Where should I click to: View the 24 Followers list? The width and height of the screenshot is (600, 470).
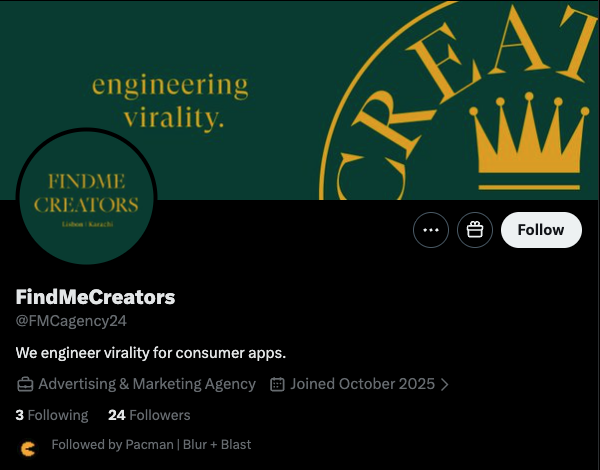pyautogui.click(x=149, y=415)
